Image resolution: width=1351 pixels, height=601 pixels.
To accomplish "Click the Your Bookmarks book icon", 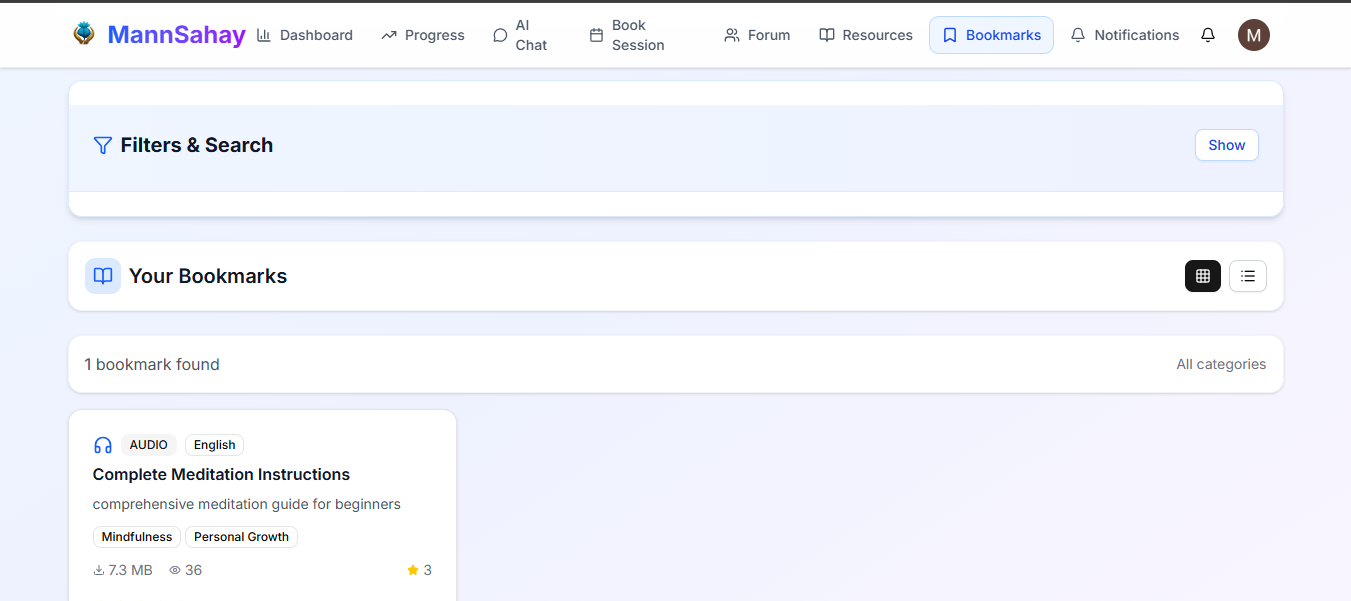I will pyautogui.click(x=103, y=276).
